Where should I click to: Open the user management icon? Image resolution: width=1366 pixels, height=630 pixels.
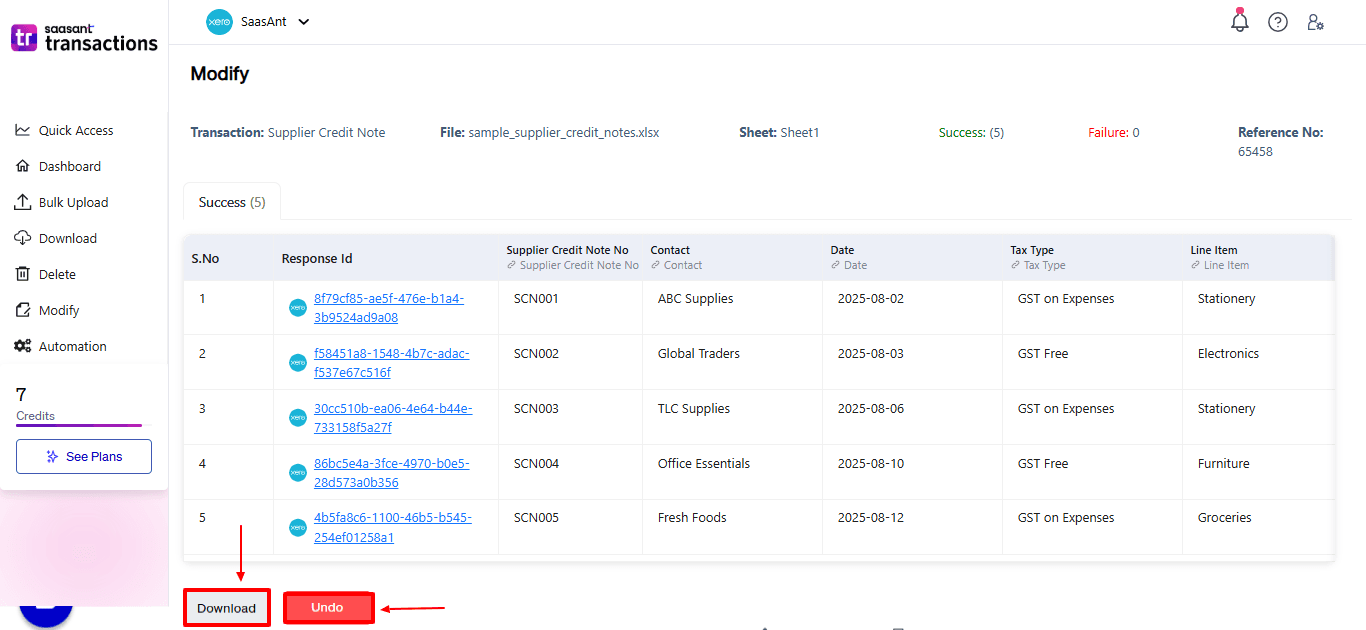pyautogui.click(x=1315, y=21)
